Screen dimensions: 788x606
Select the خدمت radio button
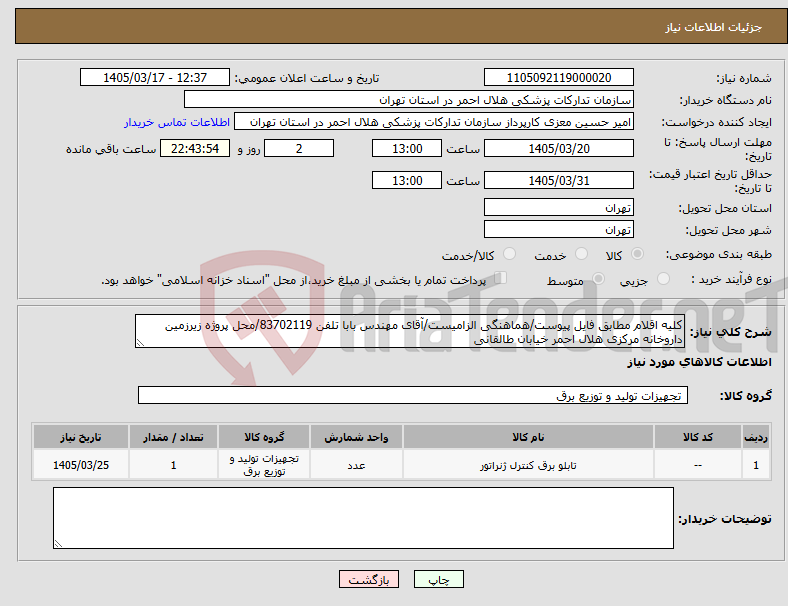click(x=581, y=254)
